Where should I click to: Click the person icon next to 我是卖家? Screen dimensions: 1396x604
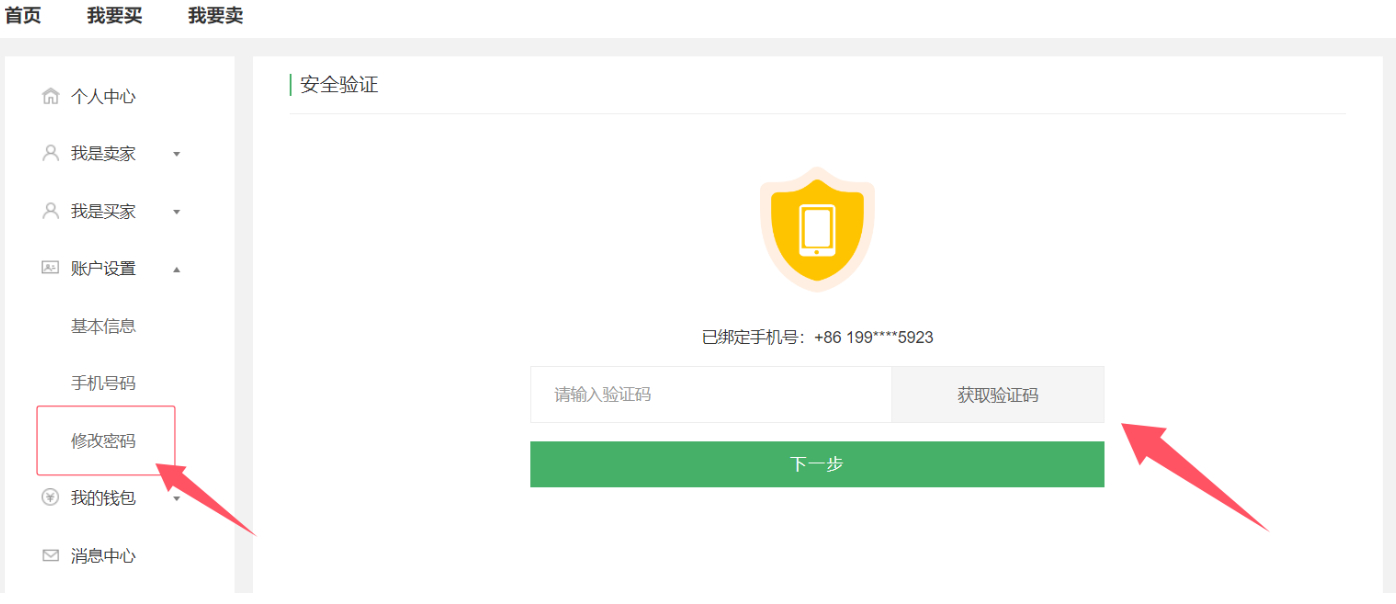pos(50,154)
